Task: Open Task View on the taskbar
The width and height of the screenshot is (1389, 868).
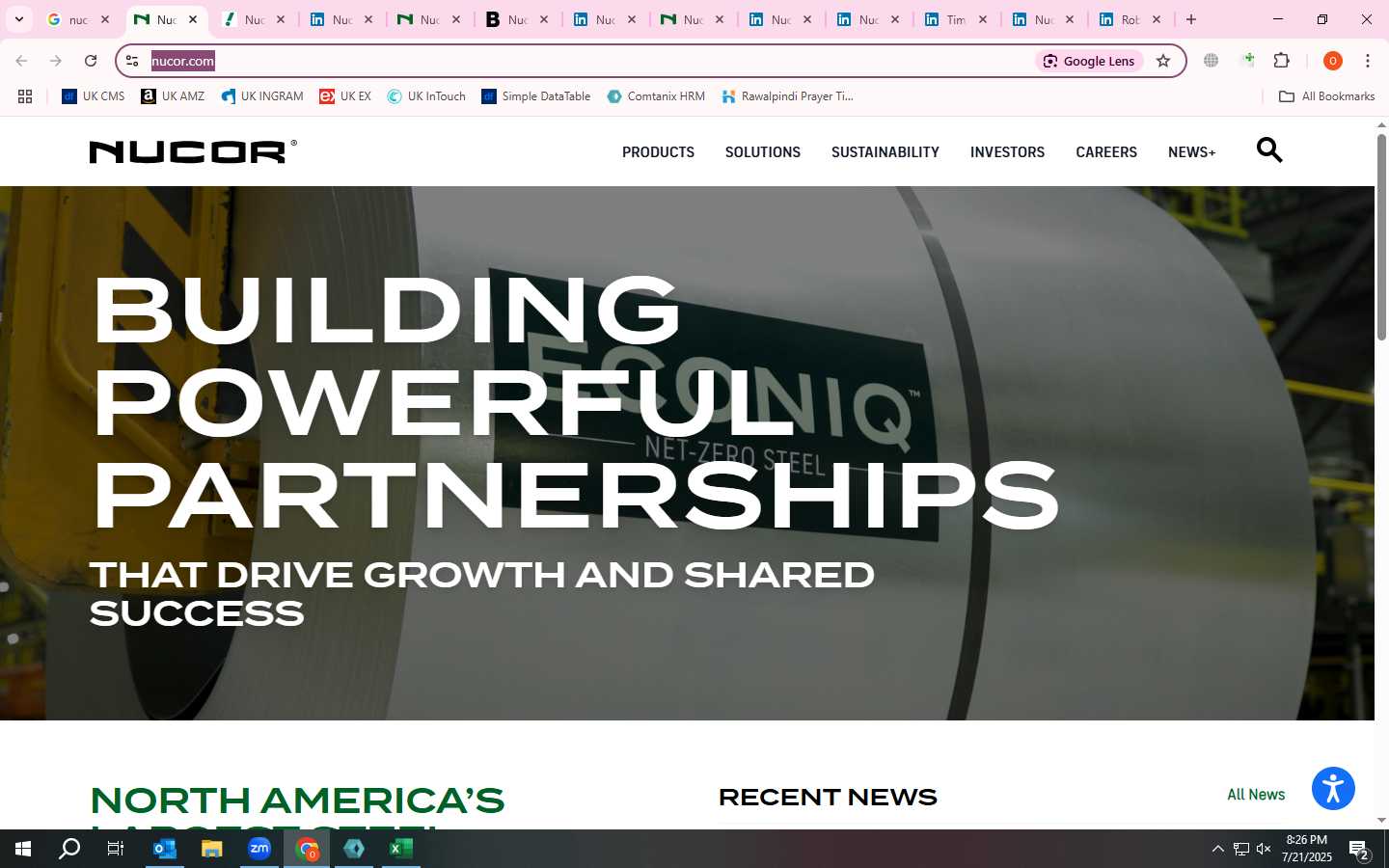Action: tap(116, 849)
